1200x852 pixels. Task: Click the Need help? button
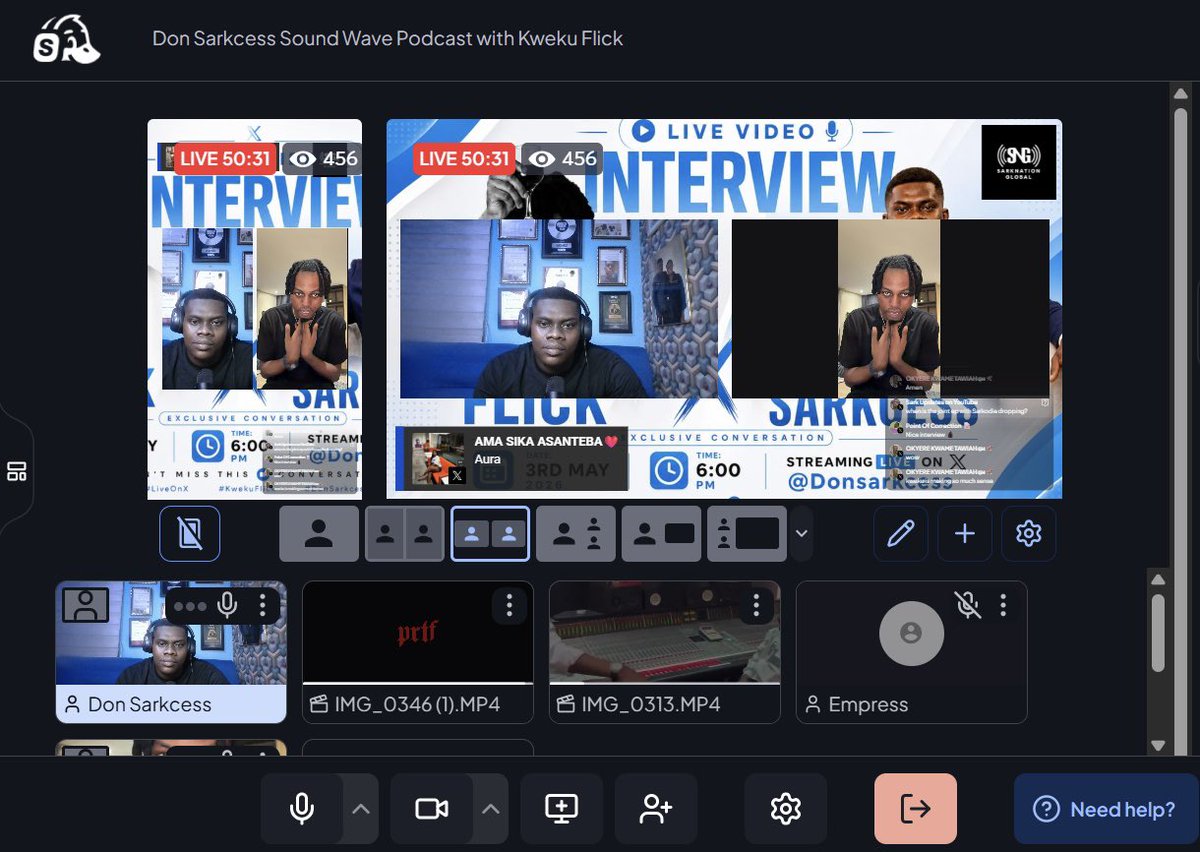coord(1106,809)
